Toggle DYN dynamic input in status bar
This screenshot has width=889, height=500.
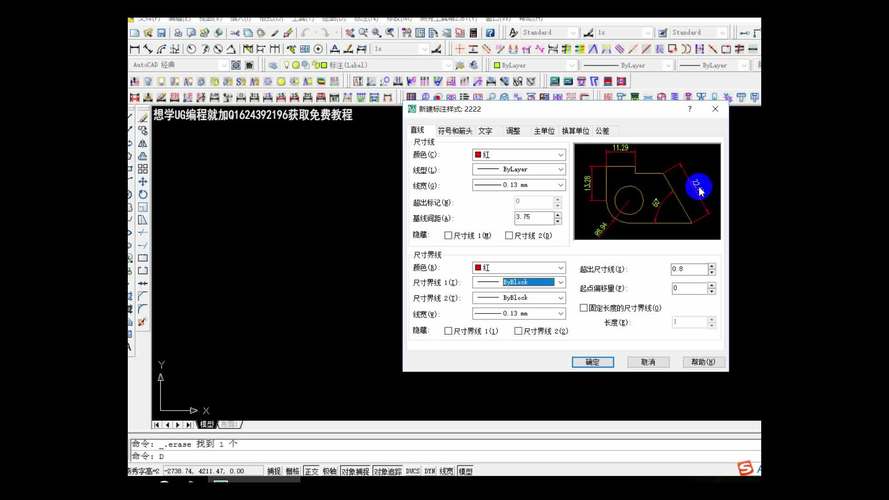430,471
